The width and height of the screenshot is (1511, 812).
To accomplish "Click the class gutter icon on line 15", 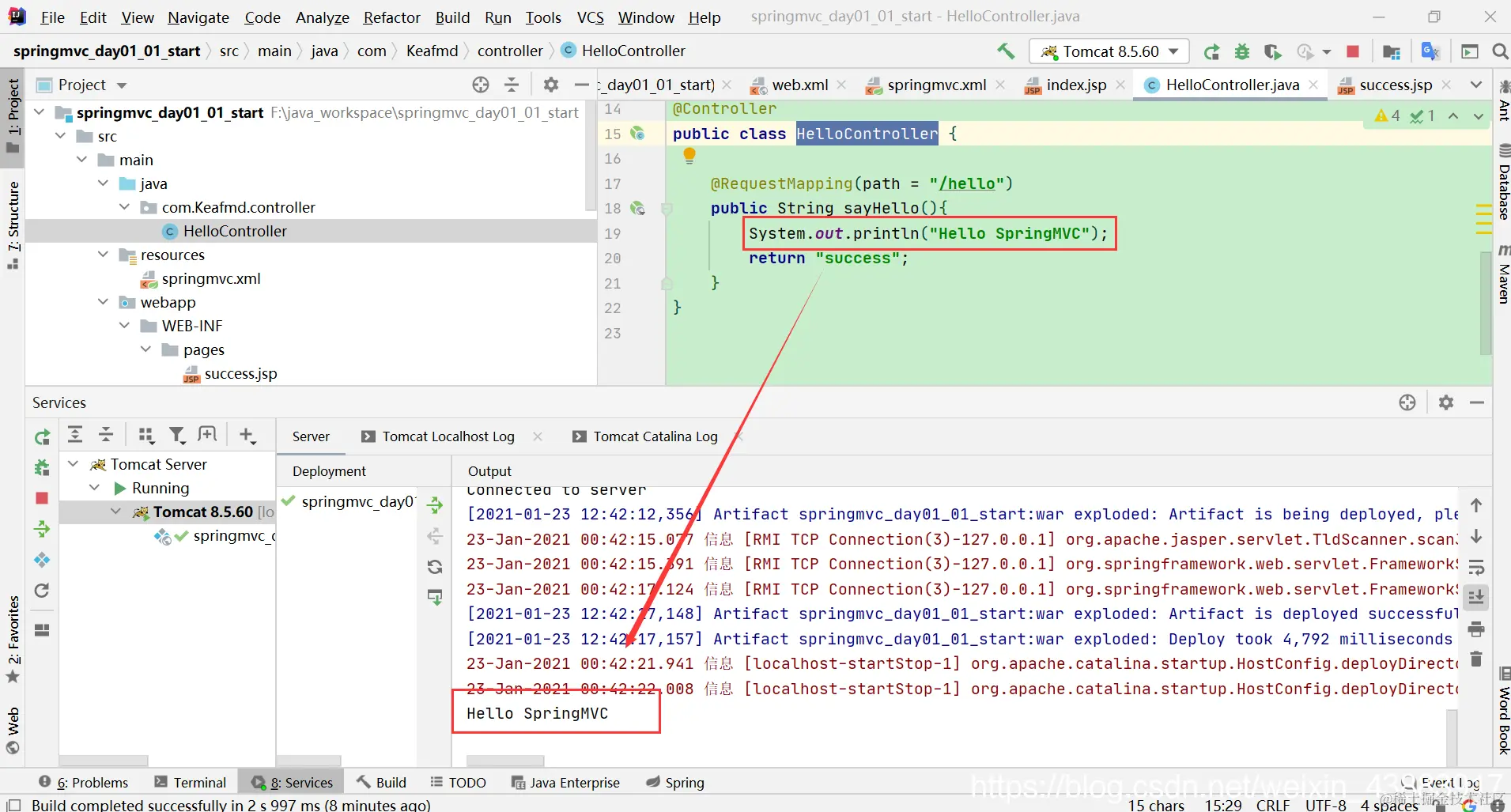I will (637, 134).
